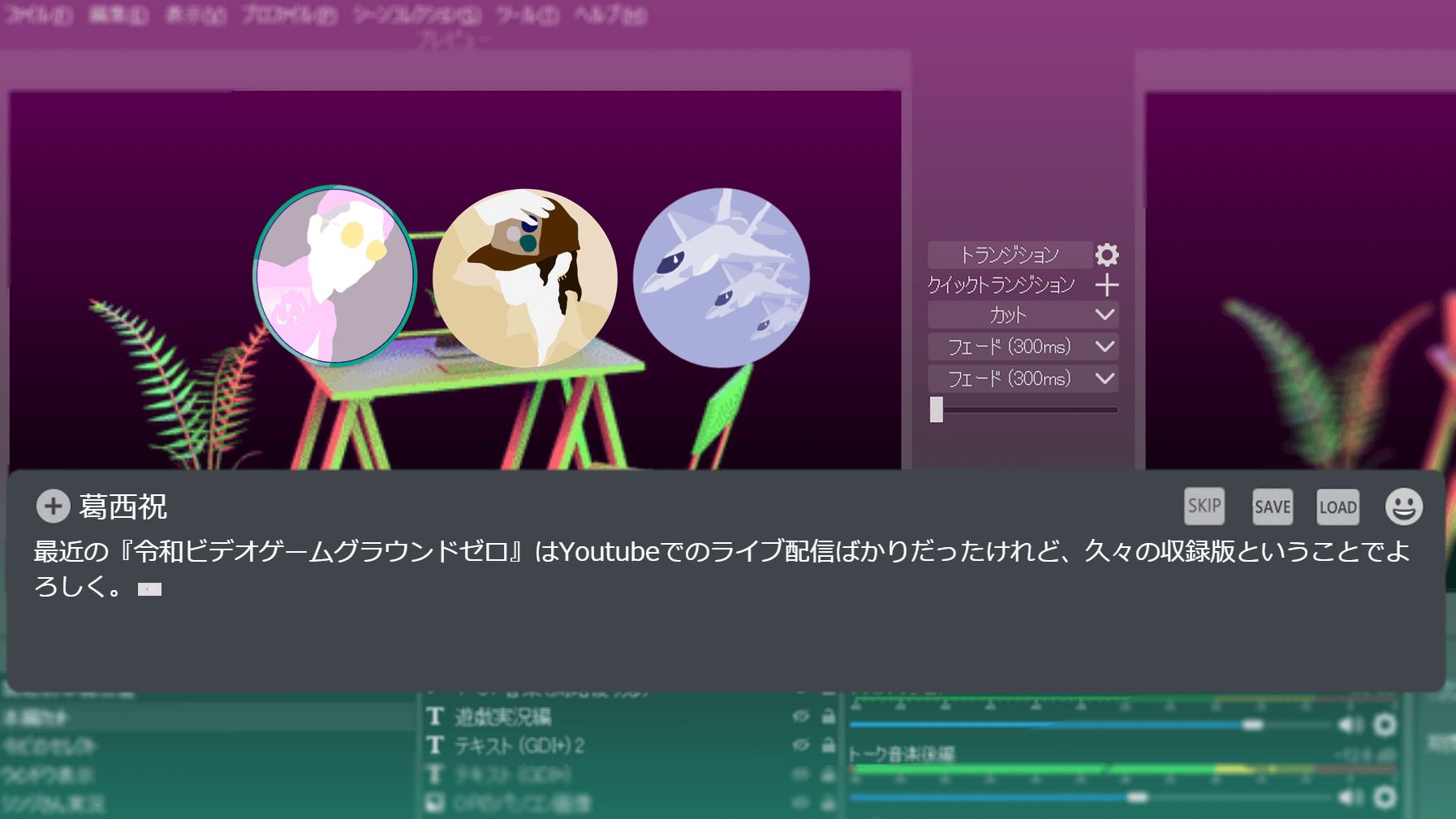Open the ファイル(F) menu
This screenshot has width=1456, height=819.
(x=38, y=15)
